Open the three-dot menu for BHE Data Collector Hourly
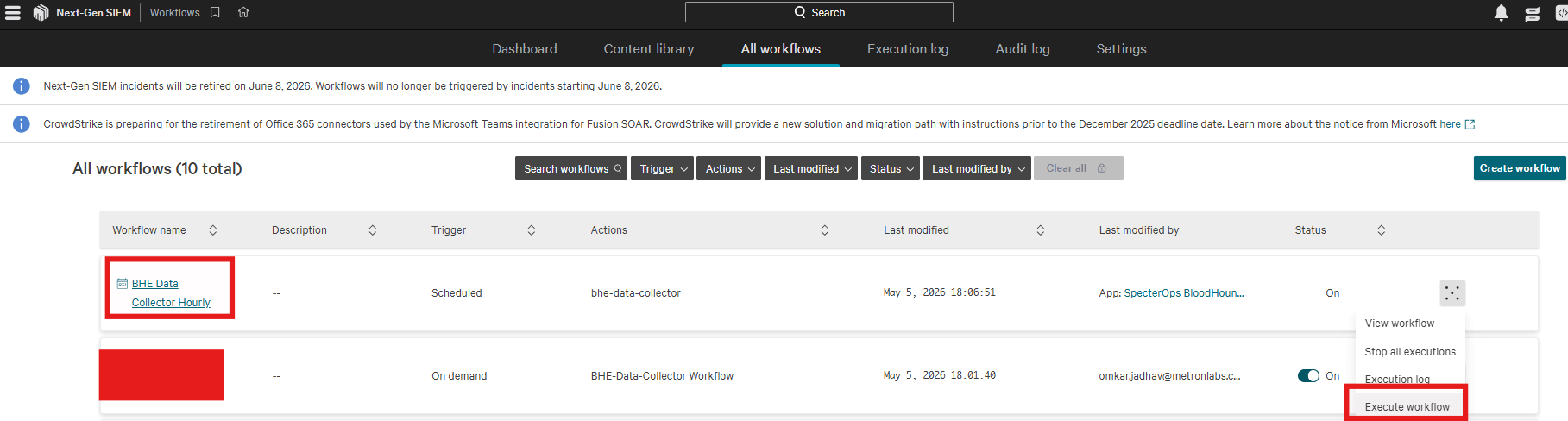This screenshot has width=1568, height=421. pos(1452,293)
